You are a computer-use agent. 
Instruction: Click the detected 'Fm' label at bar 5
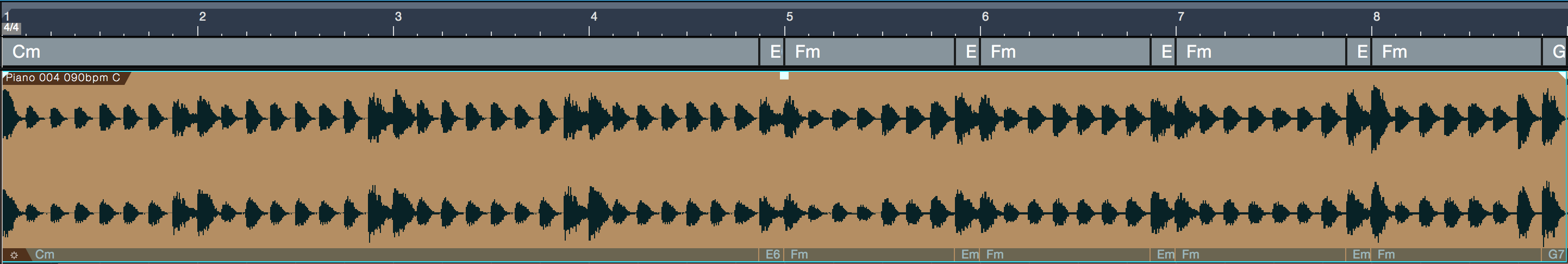(x=799, y=254)
